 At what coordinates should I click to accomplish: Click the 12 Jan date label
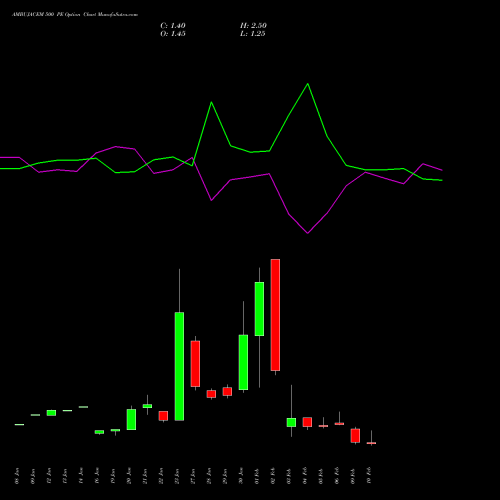49,476
